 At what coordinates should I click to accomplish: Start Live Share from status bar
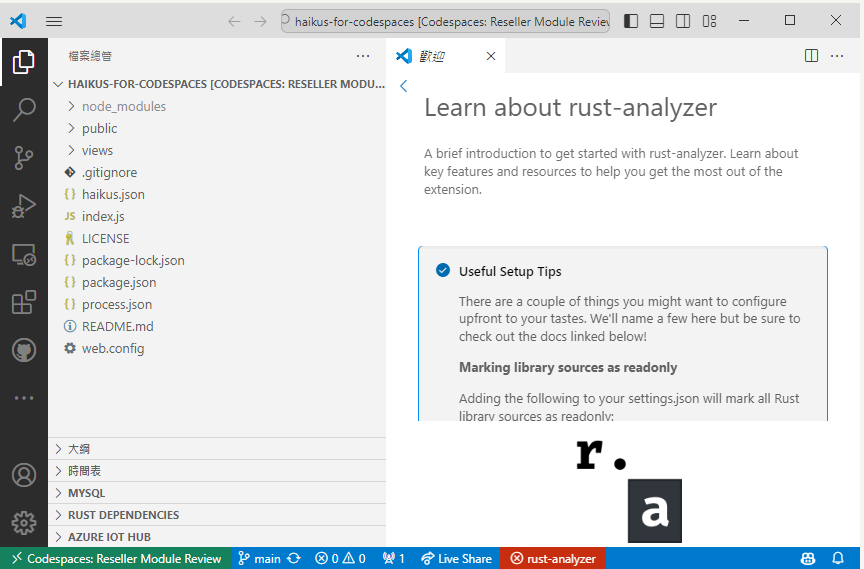pos(456,559)
